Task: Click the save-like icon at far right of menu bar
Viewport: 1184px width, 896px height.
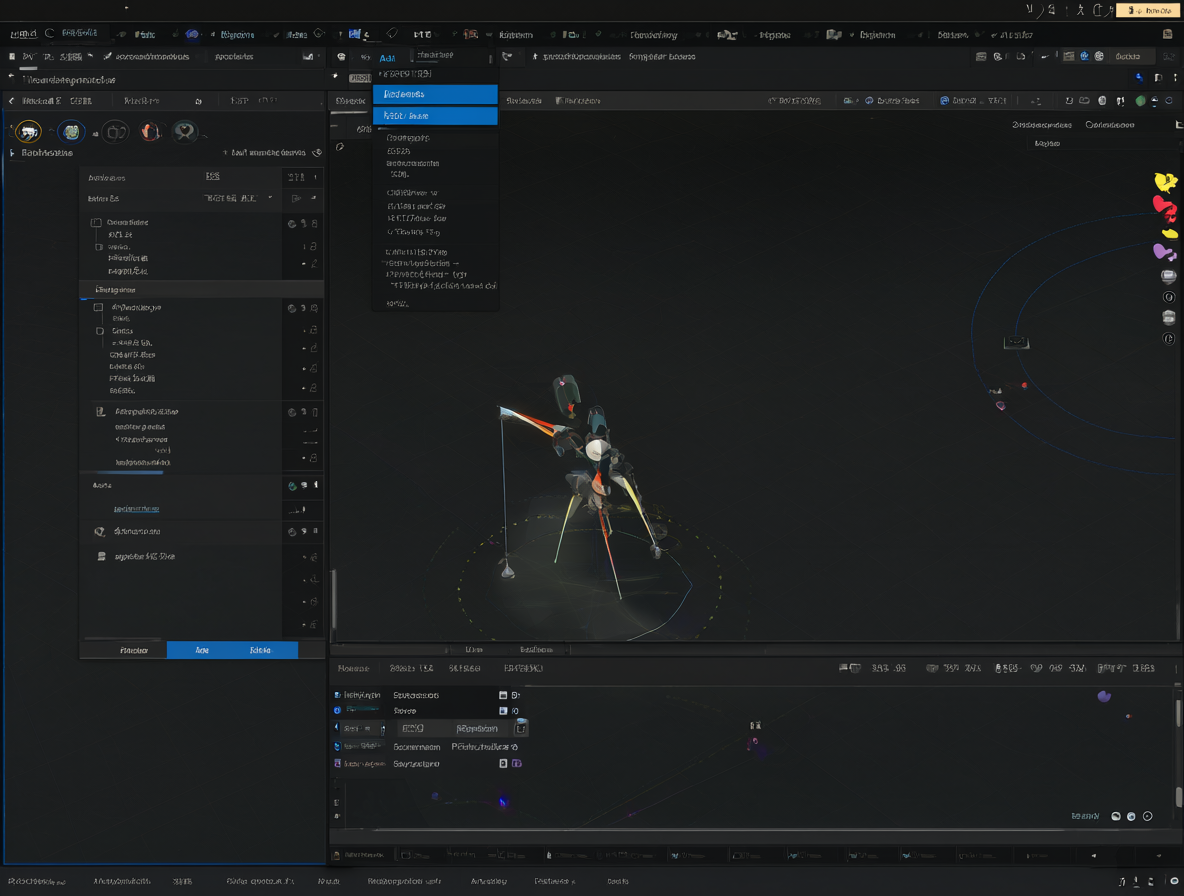Action: [1167, 35]
